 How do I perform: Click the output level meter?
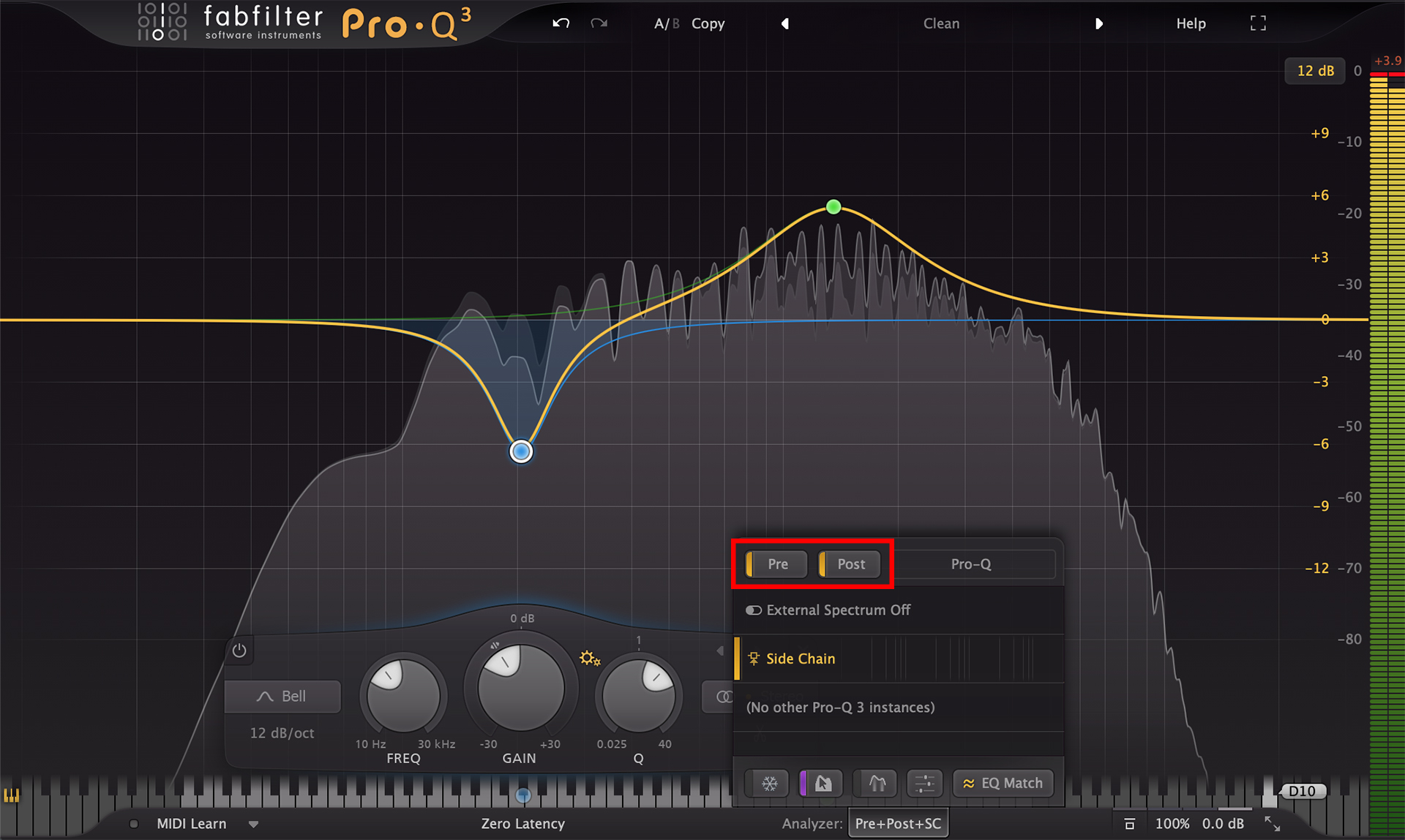click(x=1387, y=454)
